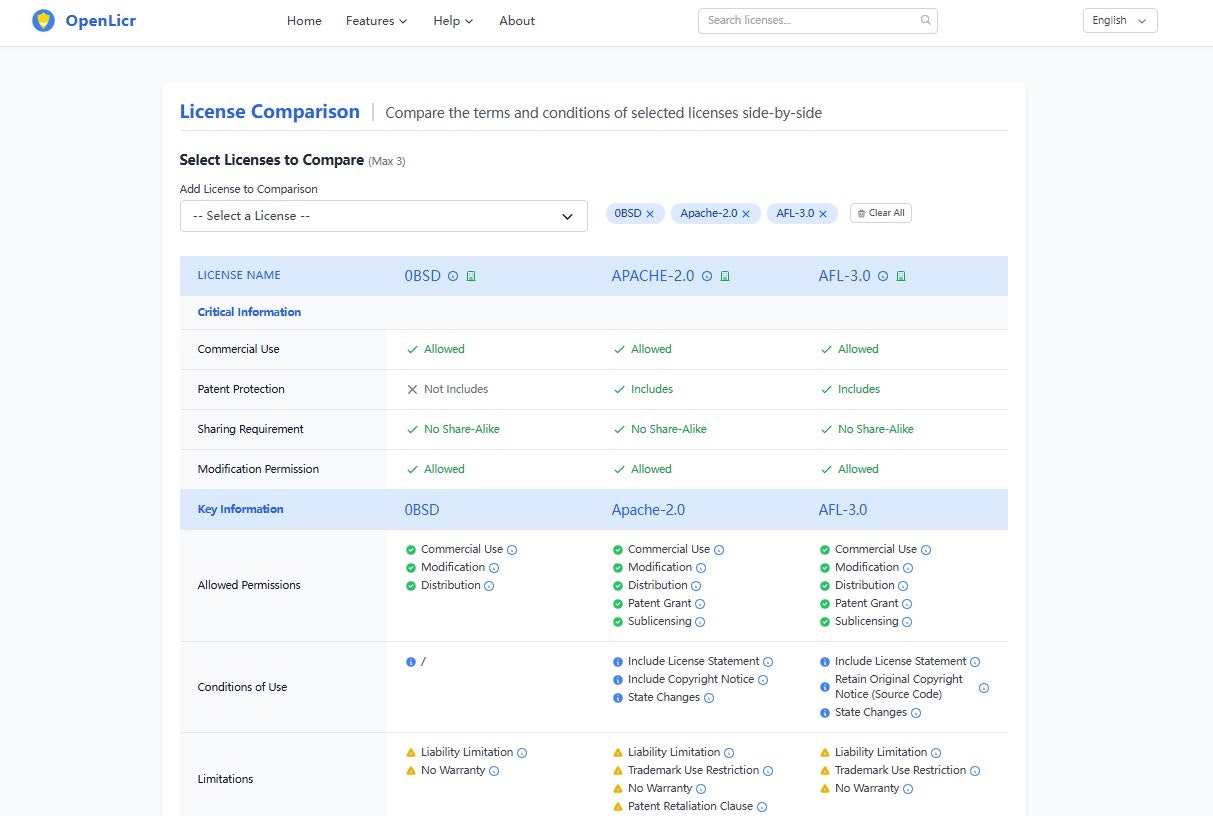Image resolution: width=1213 pixels, height=816 pixels.
Task: Remove the AFL-3.0 tag with its X
Action: (823, 214)
